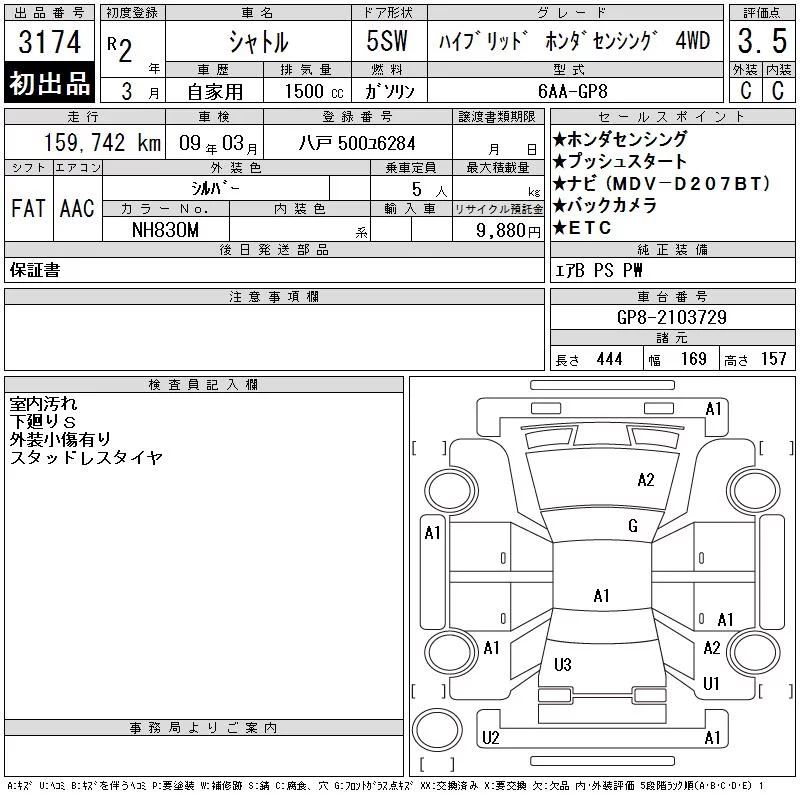Click the rear-right wheel in car diagram
The image size is (800, 800).
click(754, 652)
